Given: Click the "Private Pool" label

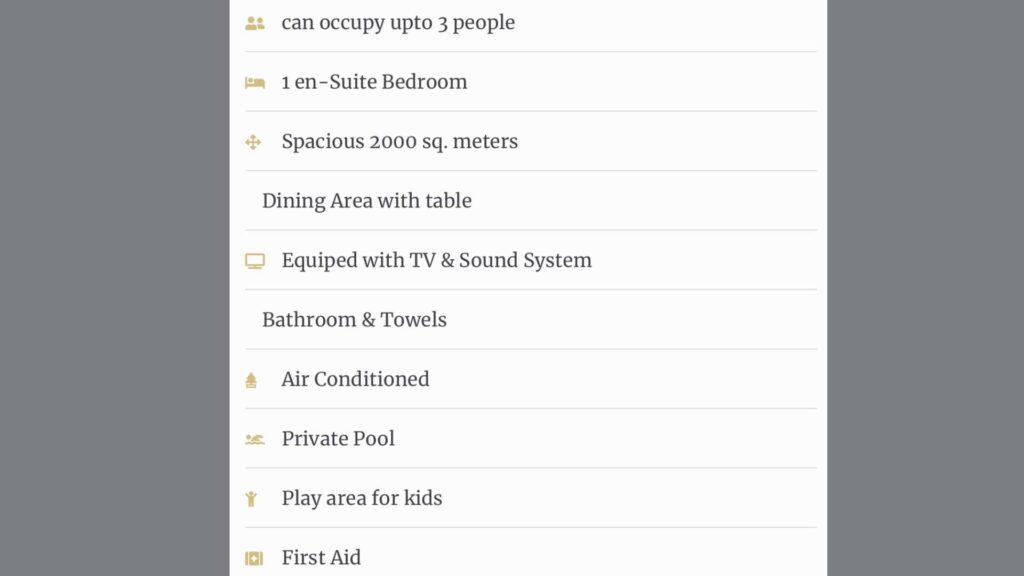Looking at the screenshot, I should point(338,438).
